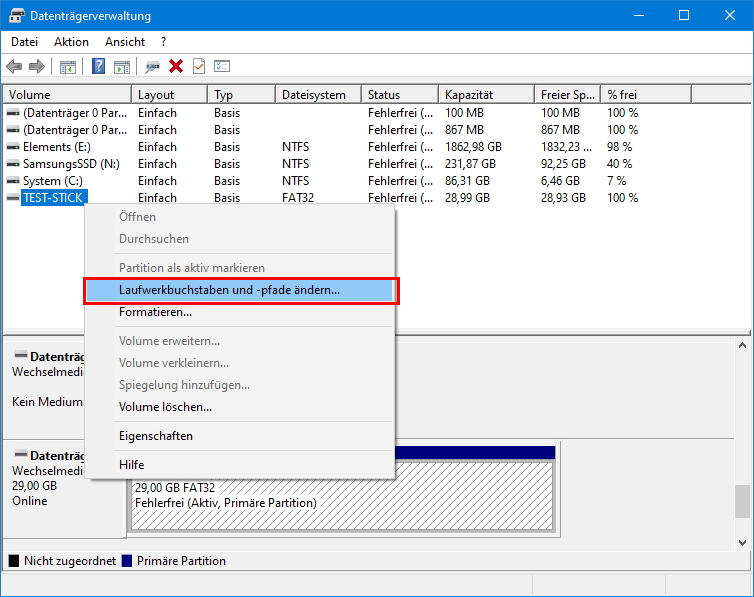This screenshot has width=754, height=597.
Task: Sort by the Freier Sp... column header
Action: 568,95
